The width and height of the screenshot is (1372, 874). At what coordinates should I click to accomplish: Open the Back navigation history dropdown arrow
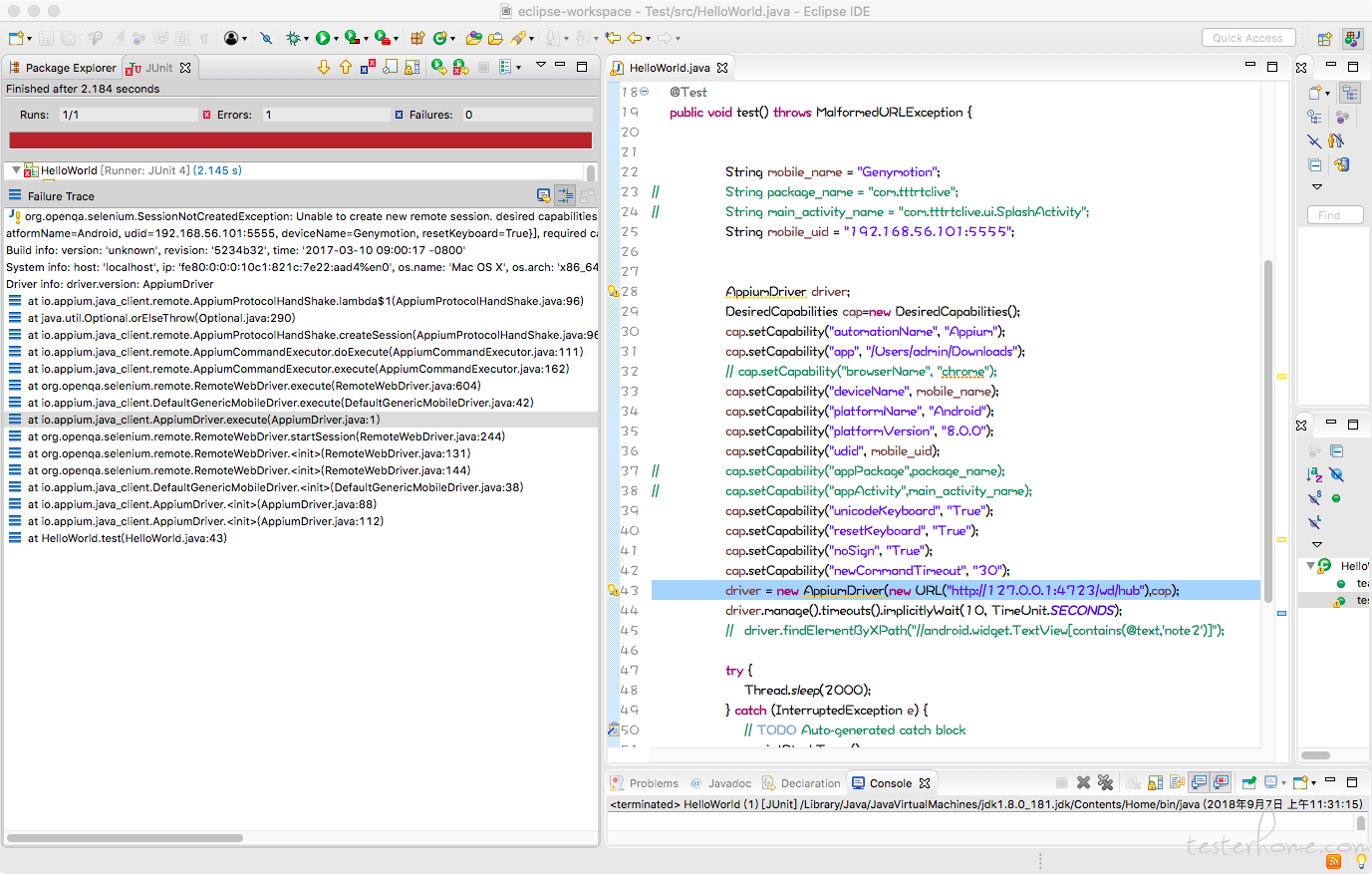click(648, 39)
